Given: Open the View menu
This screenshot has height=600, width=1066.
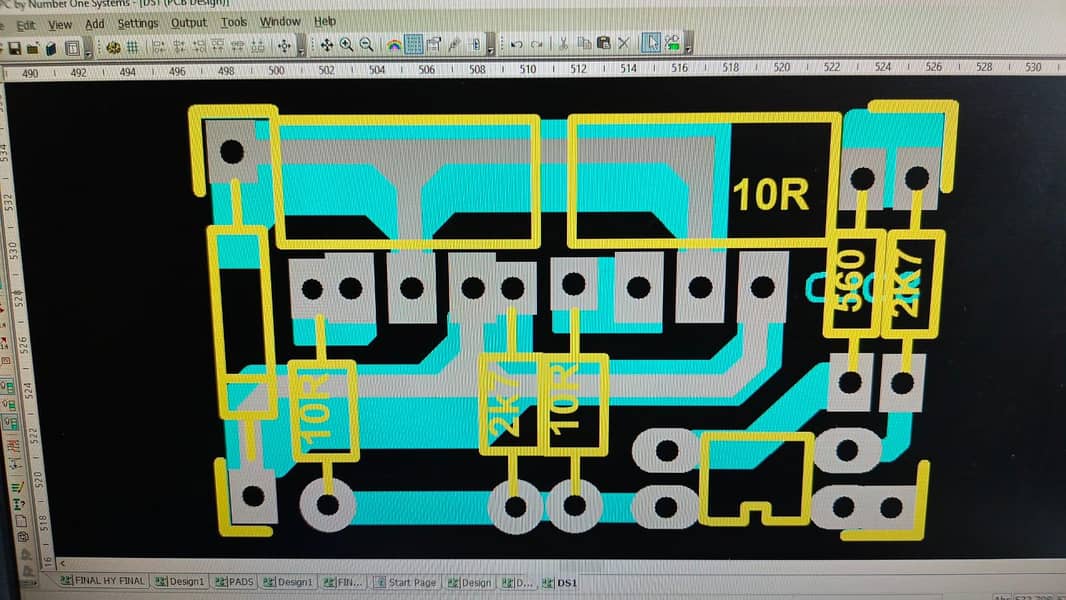Looking at the screenshot, I should (60, 25).
